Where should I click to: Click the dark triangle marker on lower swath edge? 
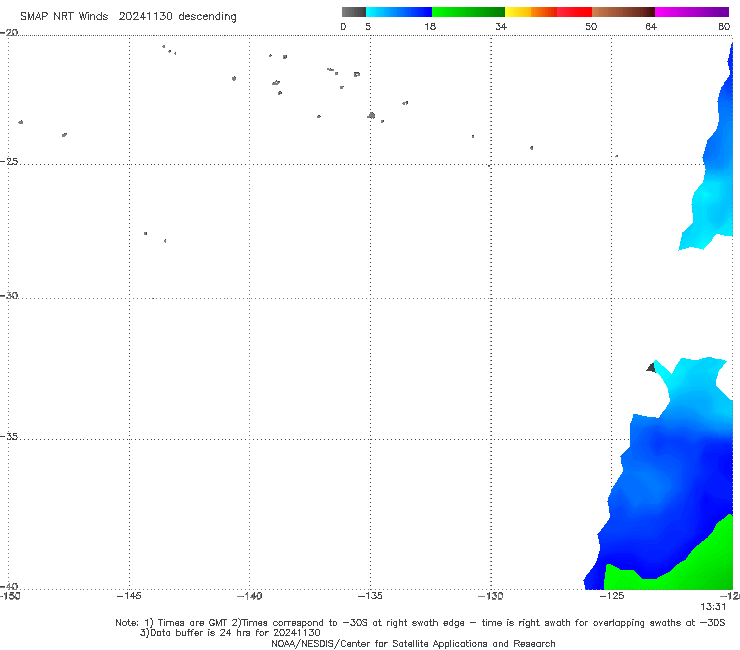651,367
